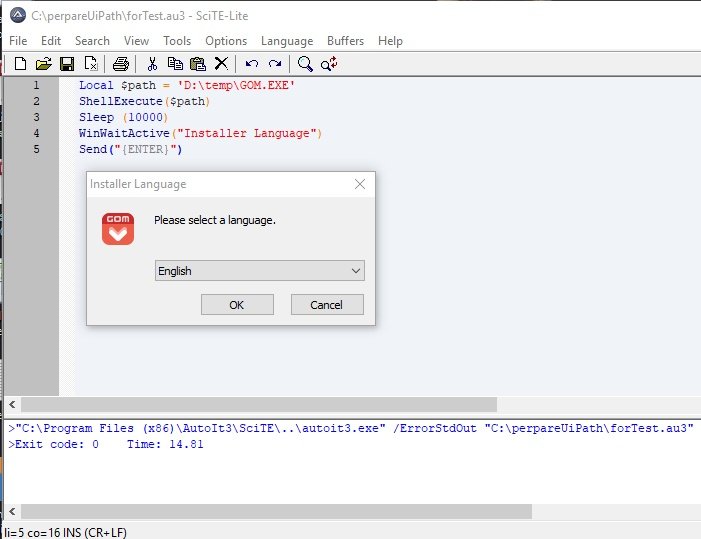Click the output pane scrollbar left arrow
Viewport: 701px width, 539px height.
click(12, 511)
